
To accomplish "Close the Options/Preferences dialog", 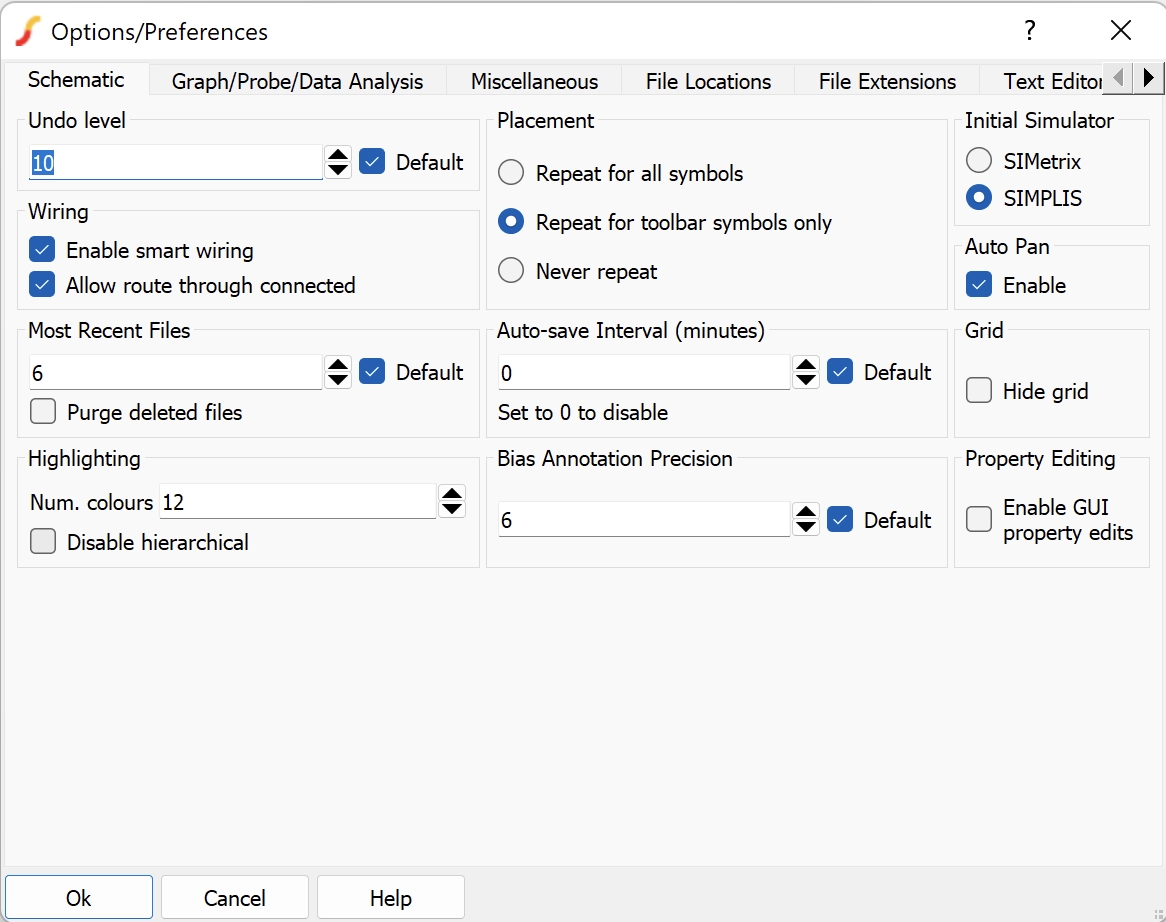I will [1120, 30].
